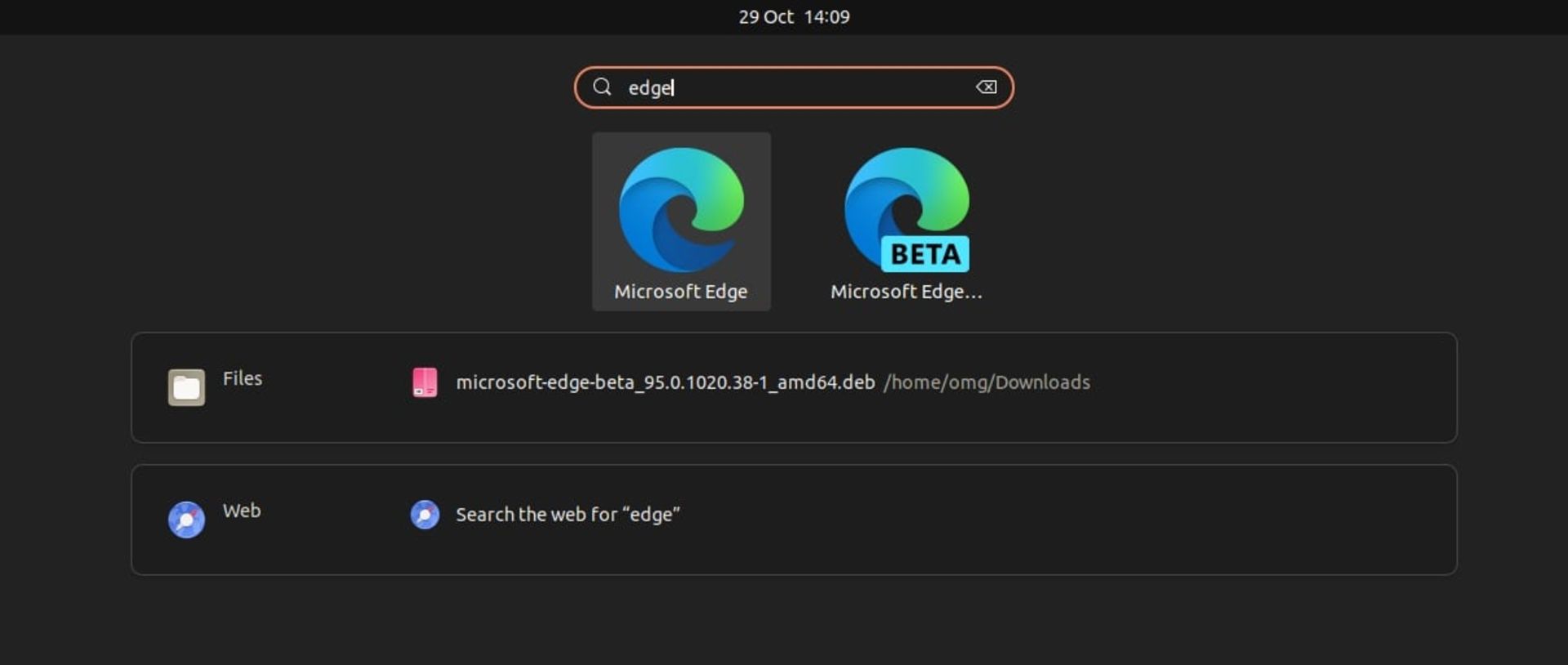
Task: Open the Web provider browser icon
Action: (x=186, y=520)
